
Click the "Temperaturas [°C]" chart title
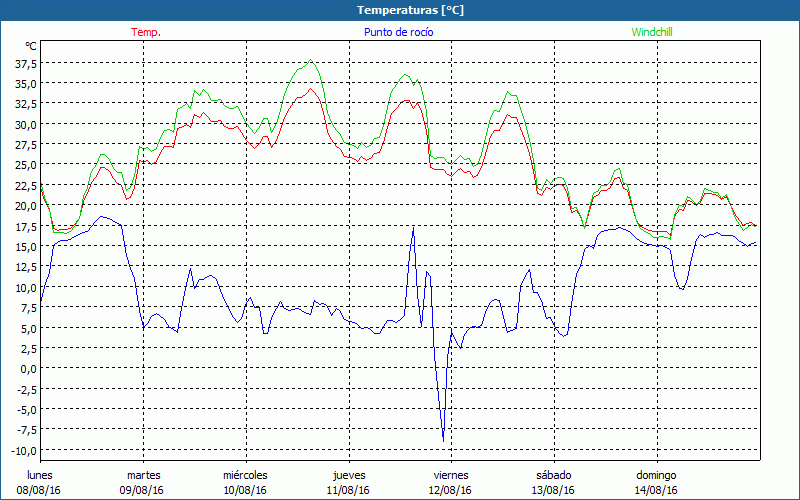(x=410, y=10)
